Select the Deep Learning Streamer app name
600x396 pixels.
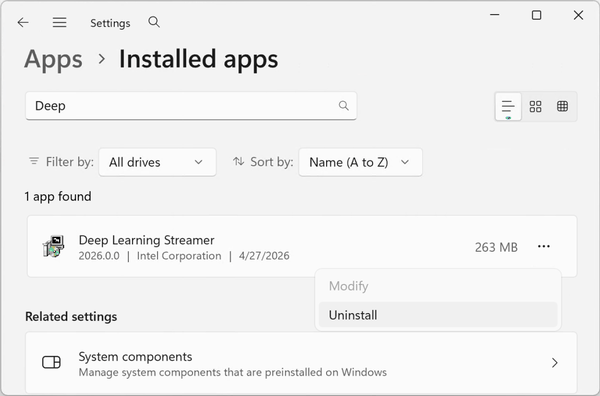click(x=146, y=240)
